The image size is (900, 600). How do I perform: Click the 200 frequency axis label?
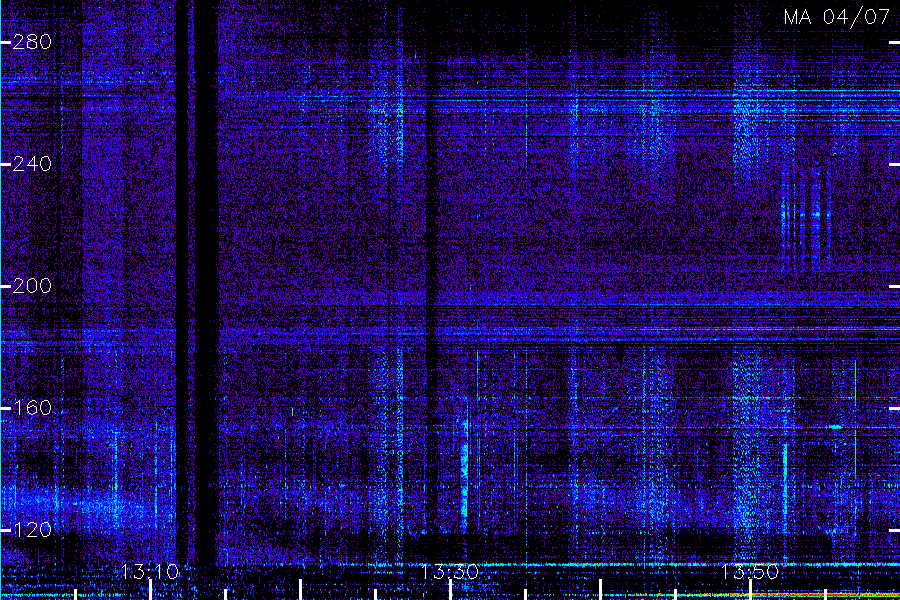click(x=32, y=286)
